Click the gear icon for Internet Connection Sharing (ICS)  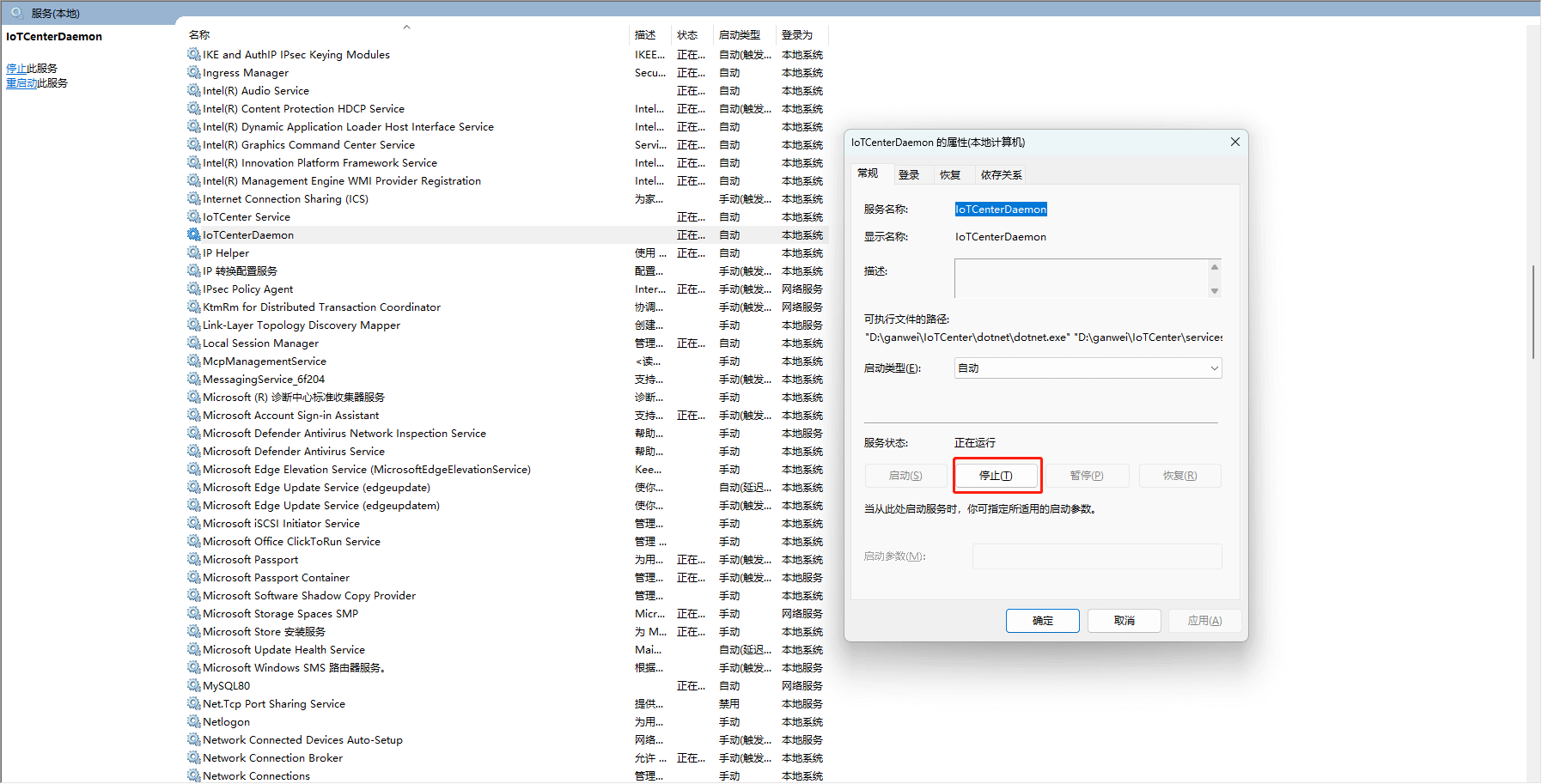click(194, 198)
